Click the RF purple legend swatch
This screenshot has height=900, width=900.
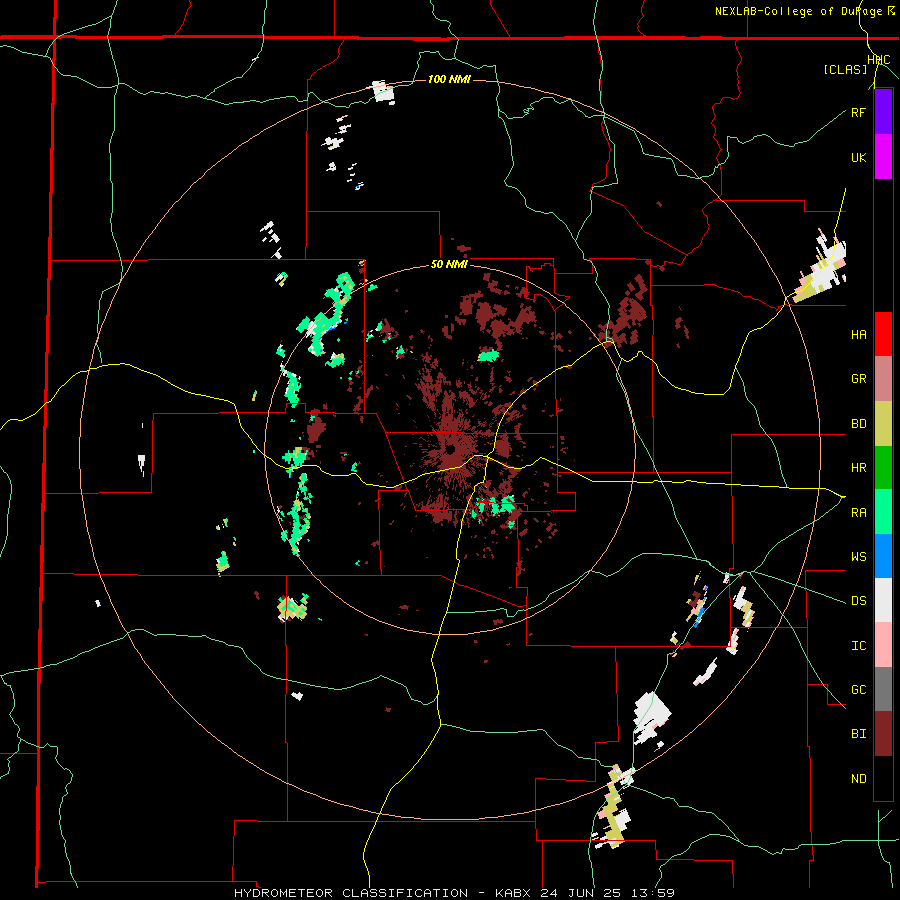pyautogui.click(x=883, y=112)
